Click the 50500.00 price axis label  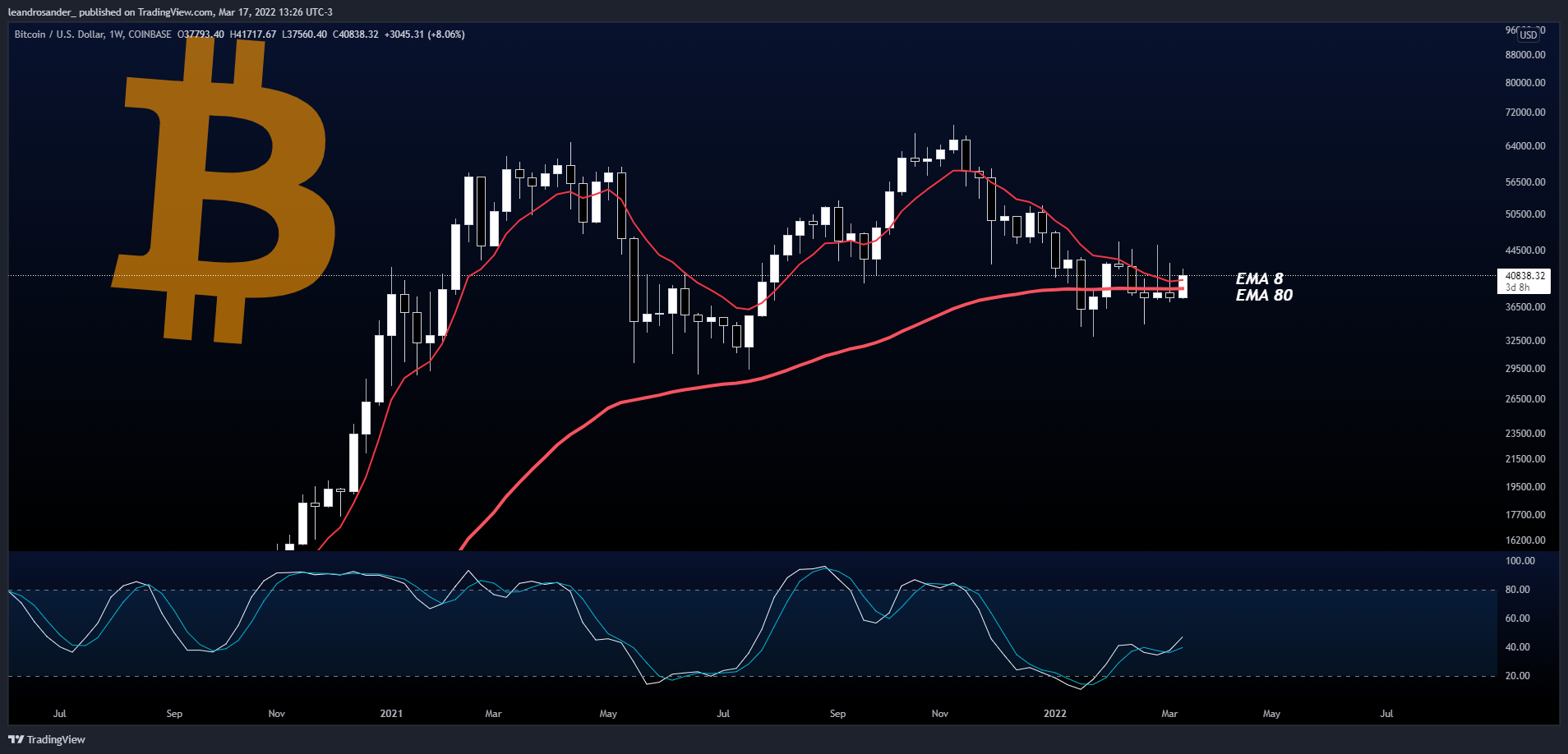coord(1525,214)
